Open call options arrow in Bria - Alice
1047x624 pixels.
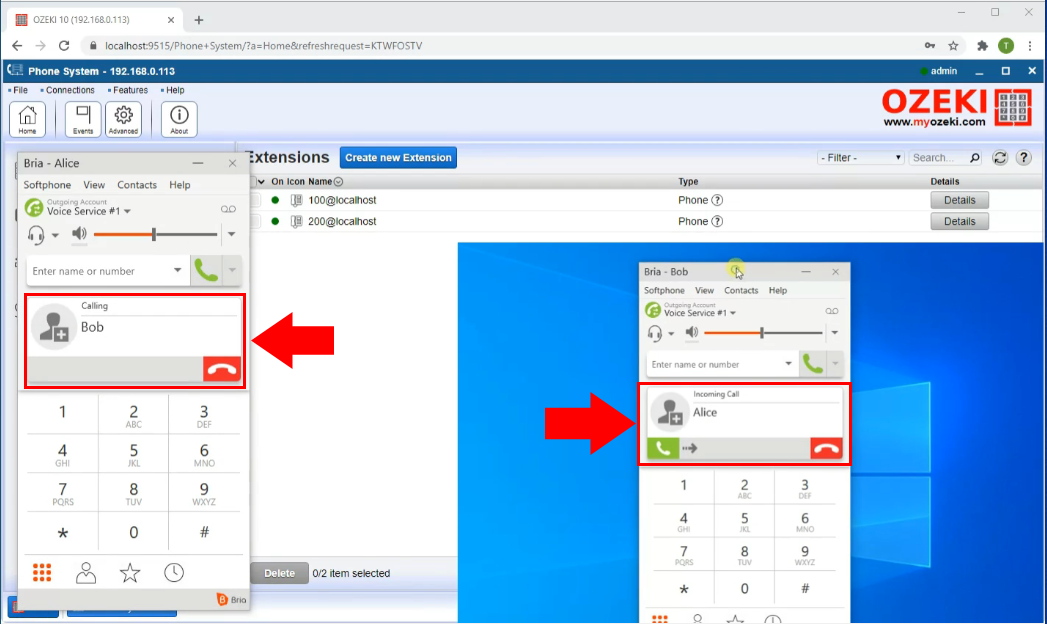[x=232, y=271]
